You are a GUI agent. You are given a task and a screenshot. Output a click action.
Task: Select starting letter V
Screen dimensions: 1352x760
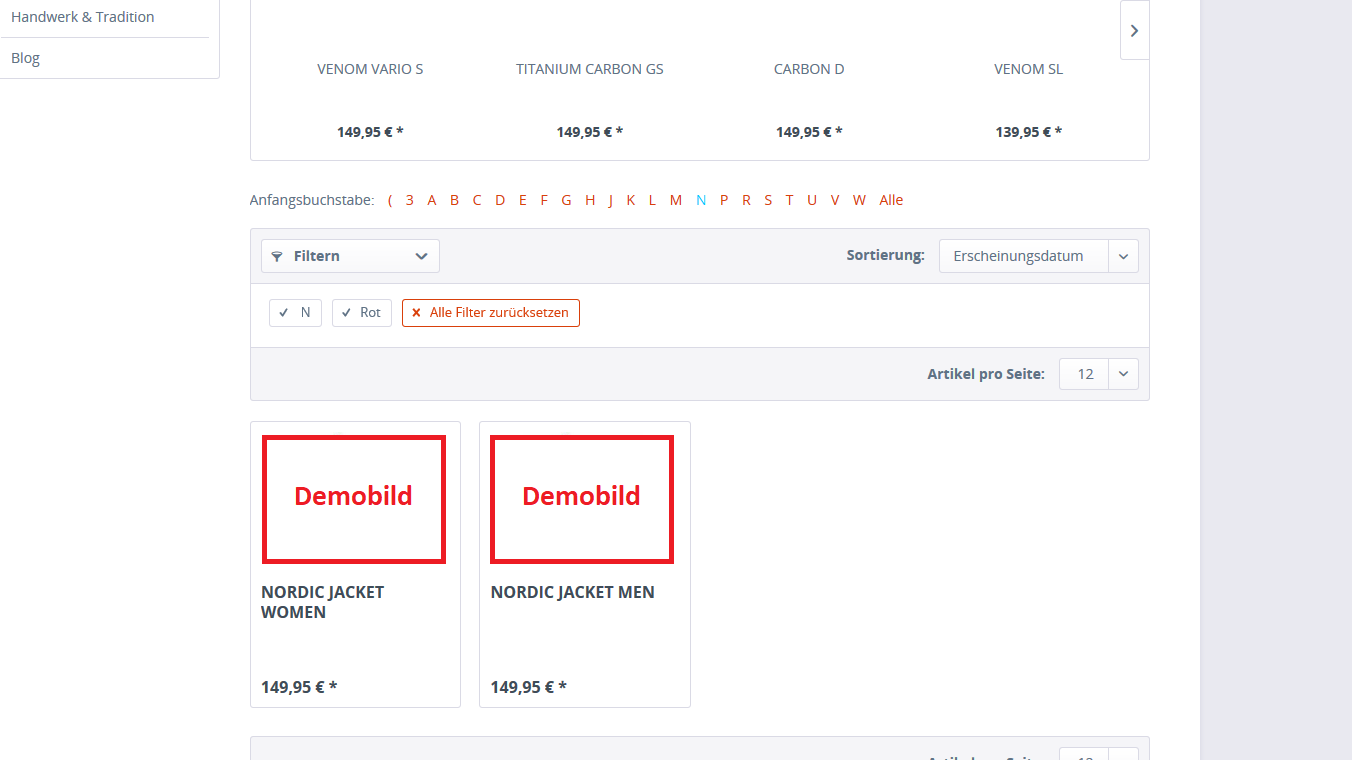835,200
